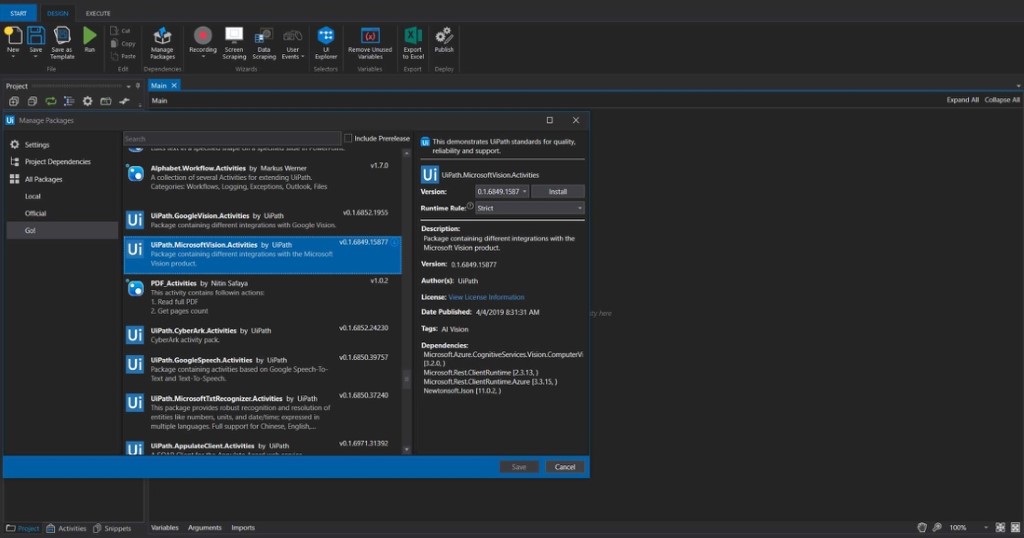Click the zoom magnifier icon in status bar

tap(937, 528)
